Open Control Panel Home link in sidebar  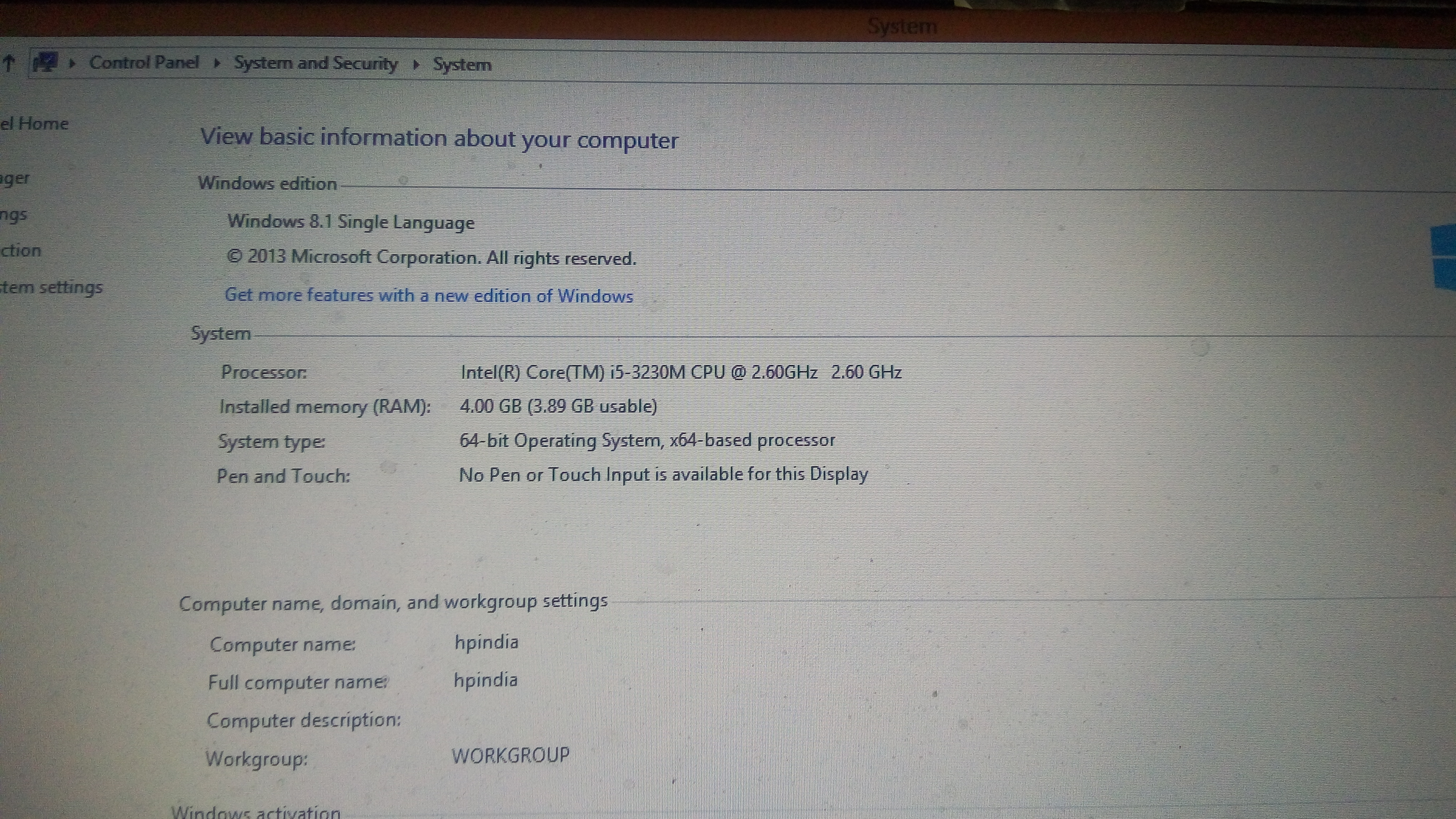pos(34,123)
